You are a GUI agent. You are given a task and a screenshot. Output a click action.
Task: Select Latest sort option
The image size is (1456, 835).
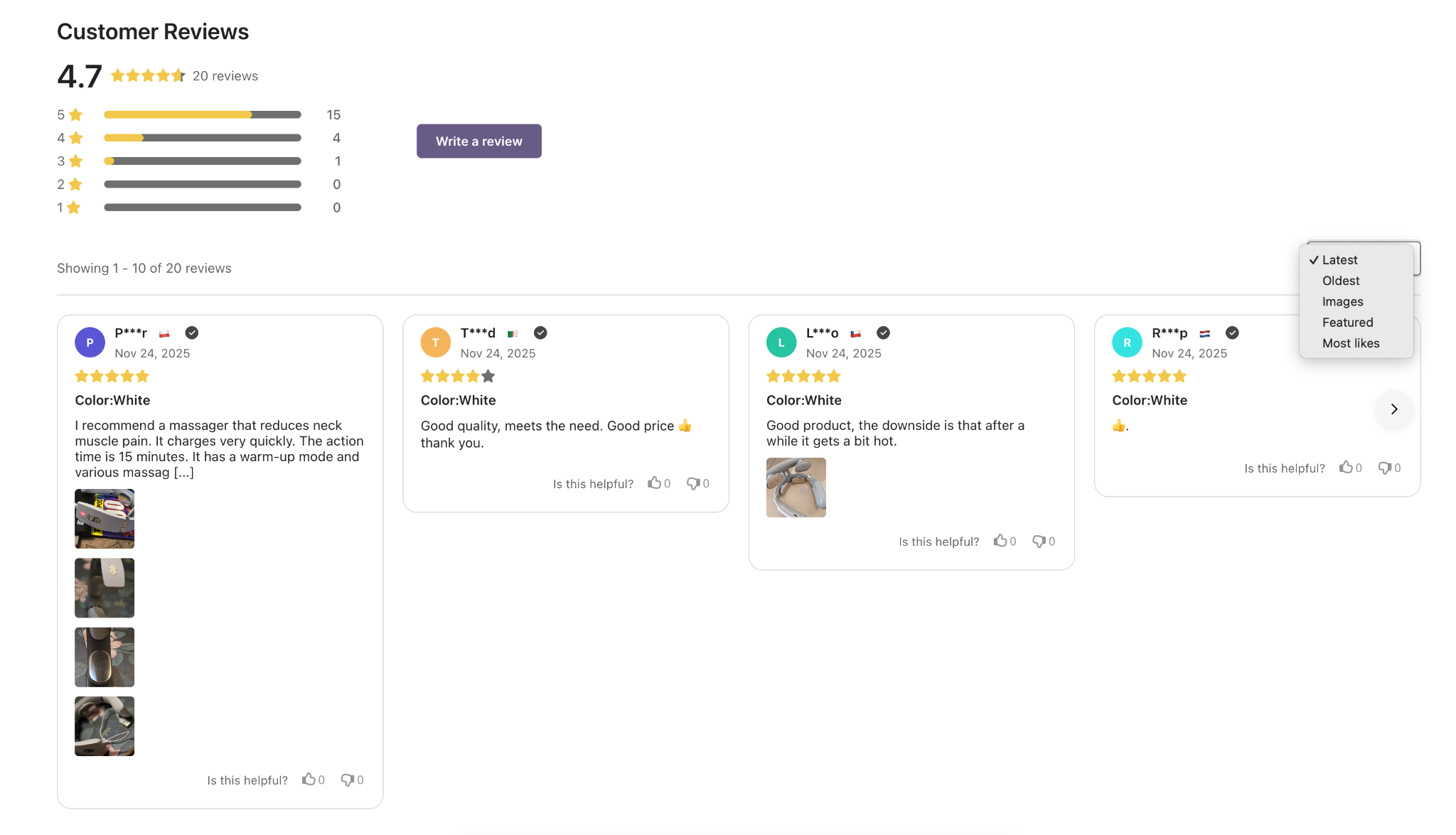pyautogui.click(x=1339, y=260)
